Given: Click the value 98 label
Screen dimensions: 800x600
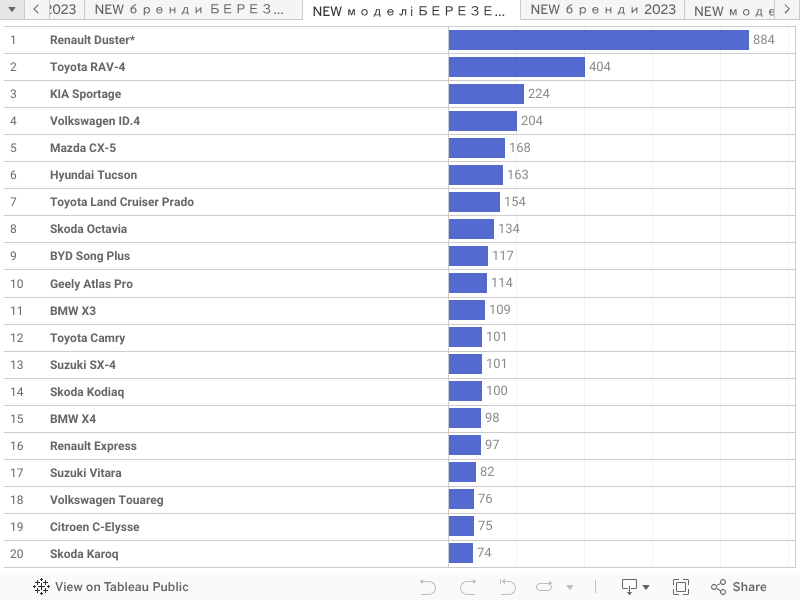Looking at the screenshot, I should [492, 418].
